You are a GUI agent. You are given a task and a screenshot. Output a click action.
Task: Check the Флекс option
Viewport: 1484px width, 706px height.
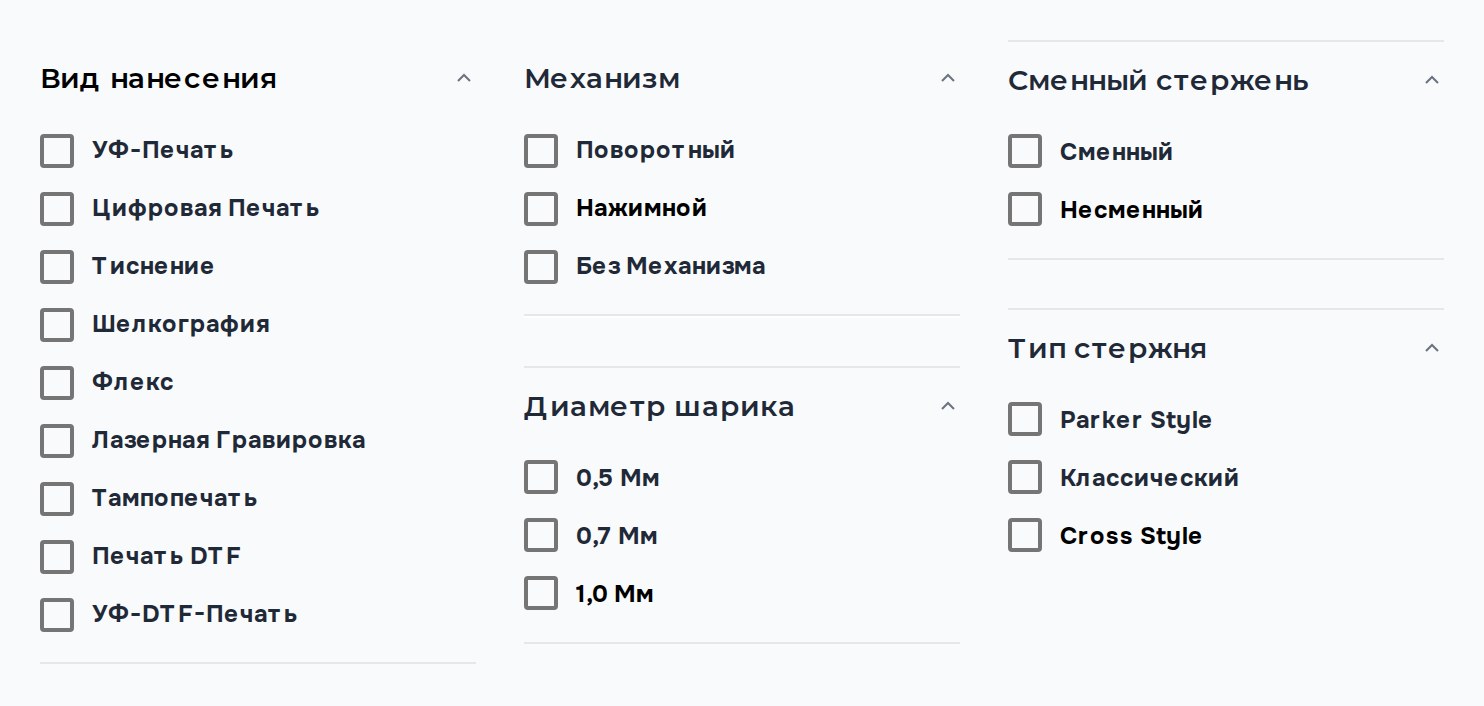[57, 383]
